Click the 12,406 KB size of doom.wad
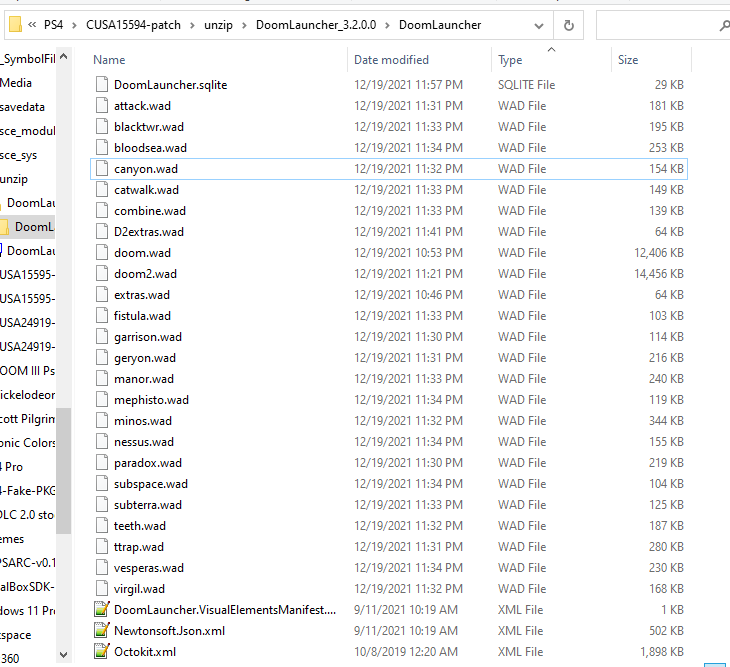Viewport: 730px width, 667px height. (659, 252)
